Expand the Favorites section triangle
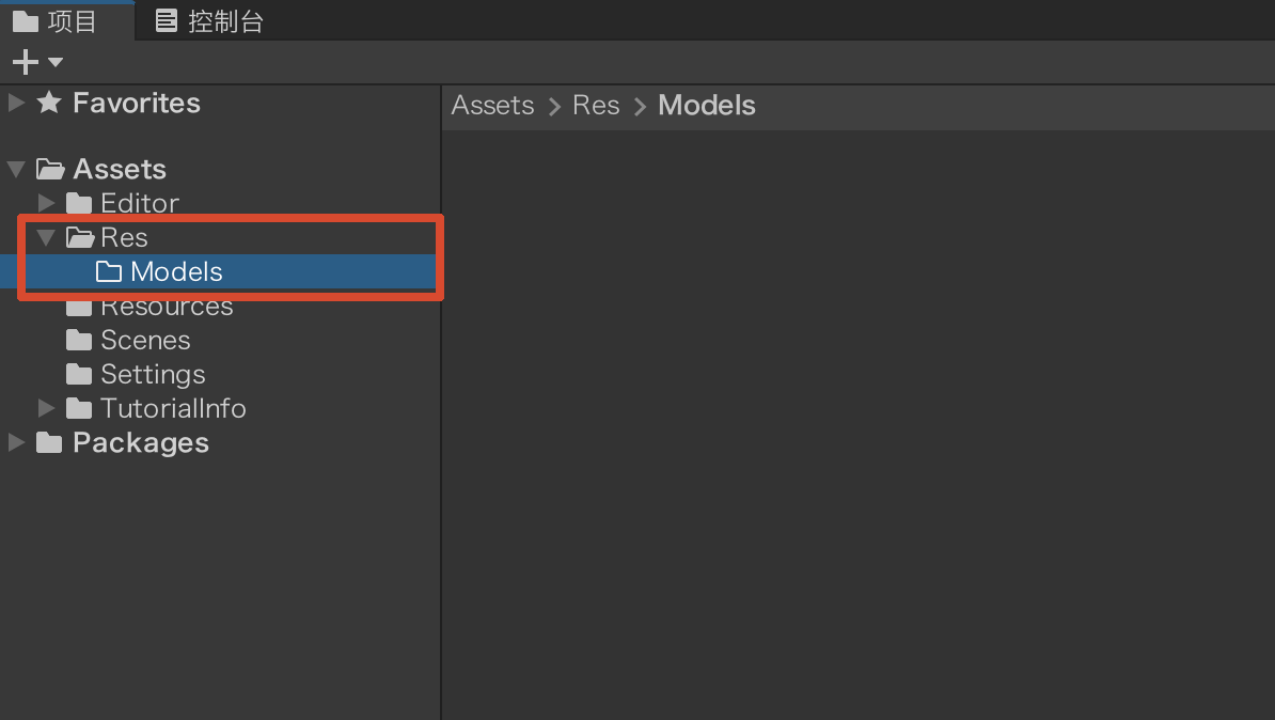The image size is (1275, 720). click(x=16, y=102)
